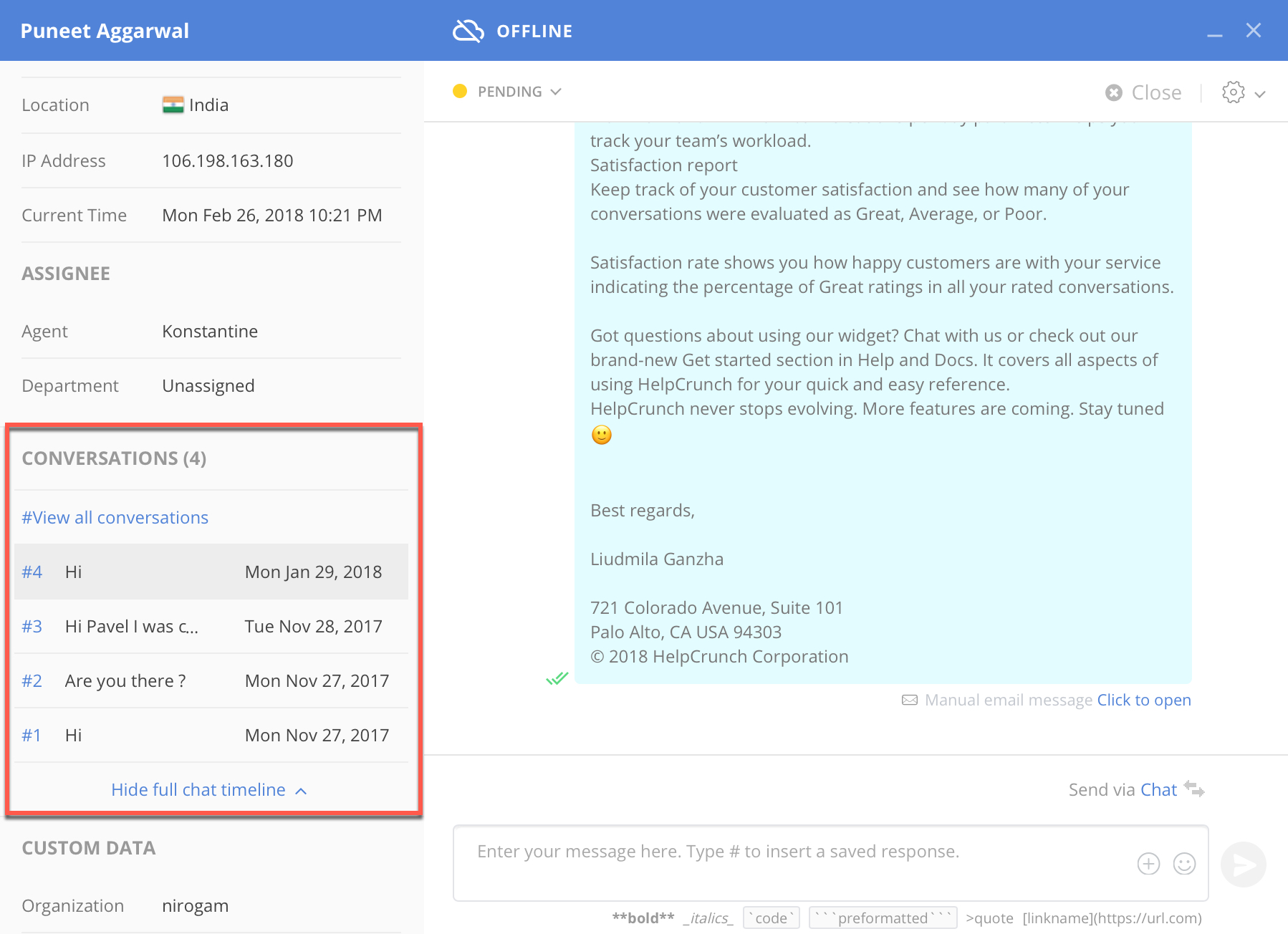Click the Close conversation button
Viewport: 1288px width, 934px height.
1143,92
